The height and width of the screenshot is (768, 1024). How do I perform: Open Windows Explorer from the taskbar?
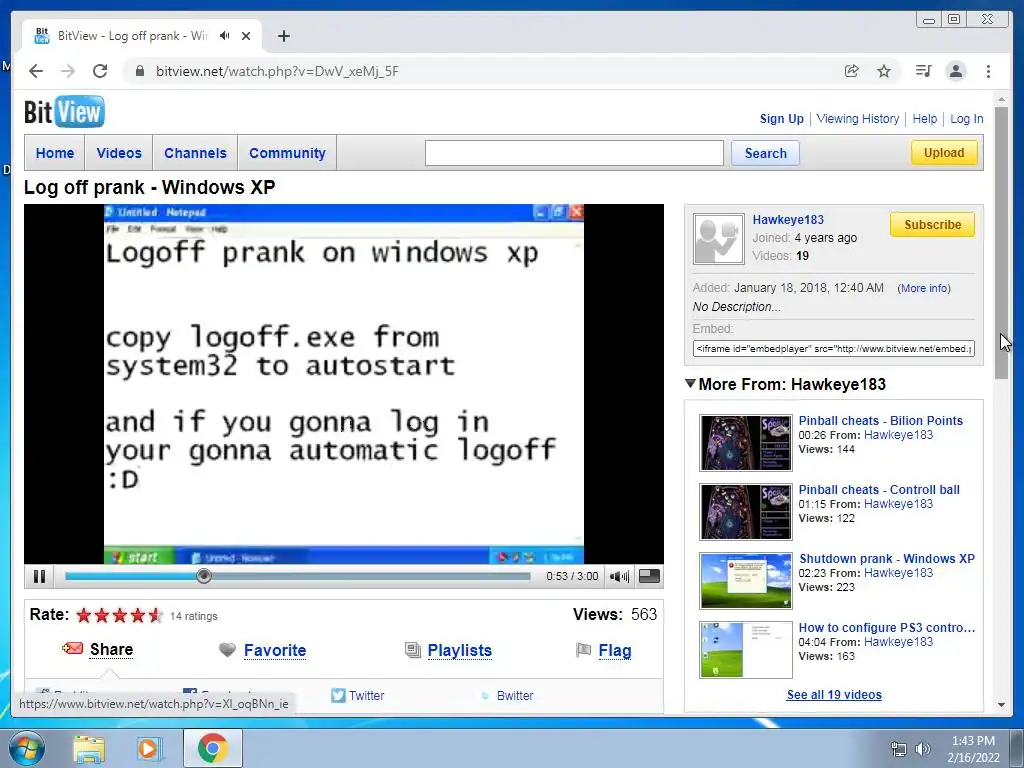tap(89, 748)
